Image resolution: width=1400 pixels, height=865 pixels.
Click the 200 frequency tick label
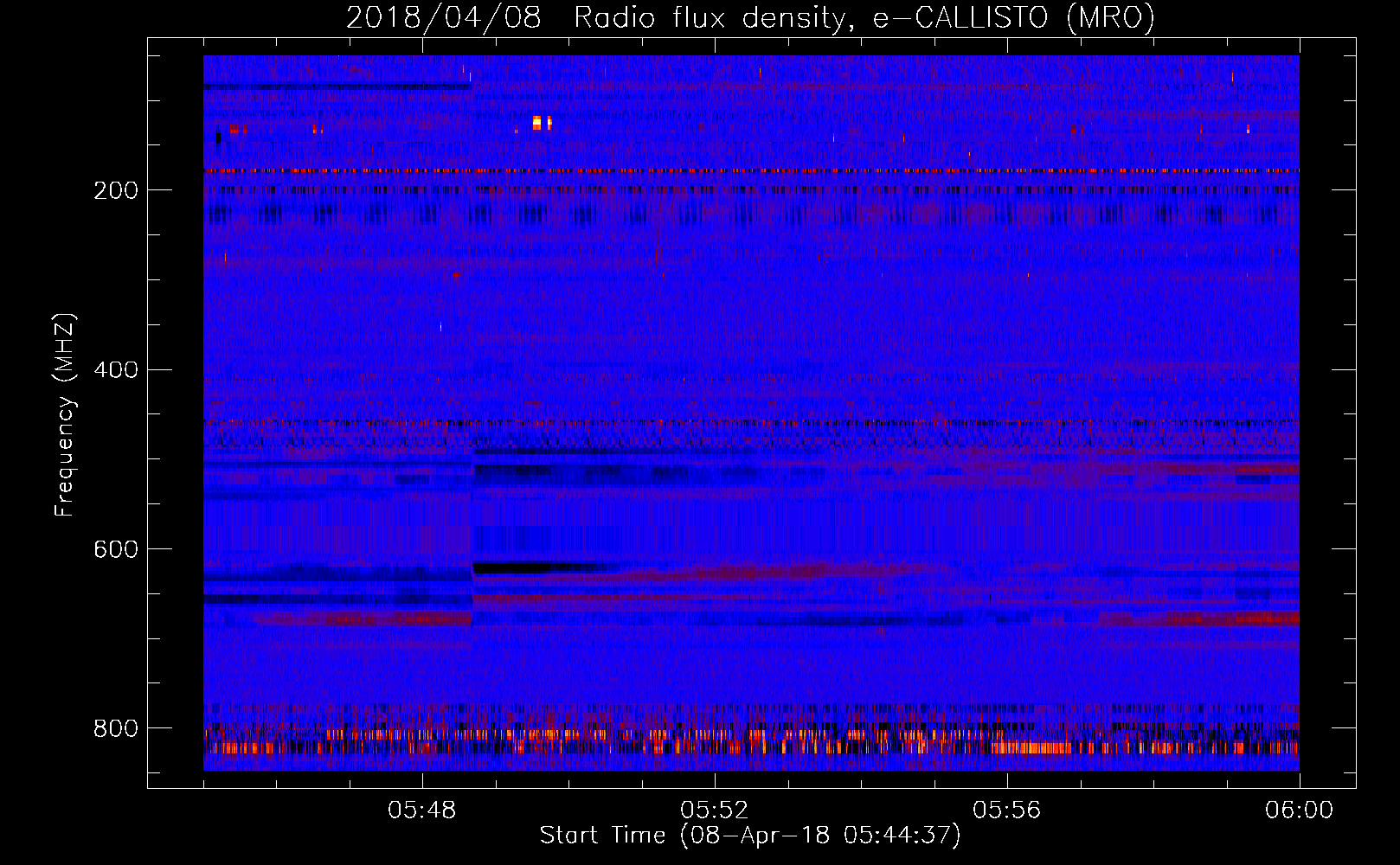[116, 190]
